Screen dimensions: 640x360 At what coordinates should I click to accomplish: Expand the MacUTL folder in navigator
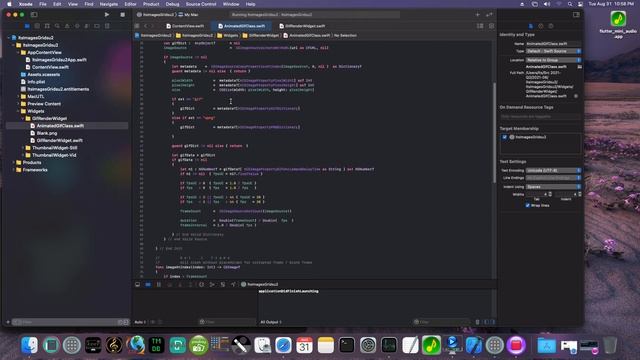(18, 96)
